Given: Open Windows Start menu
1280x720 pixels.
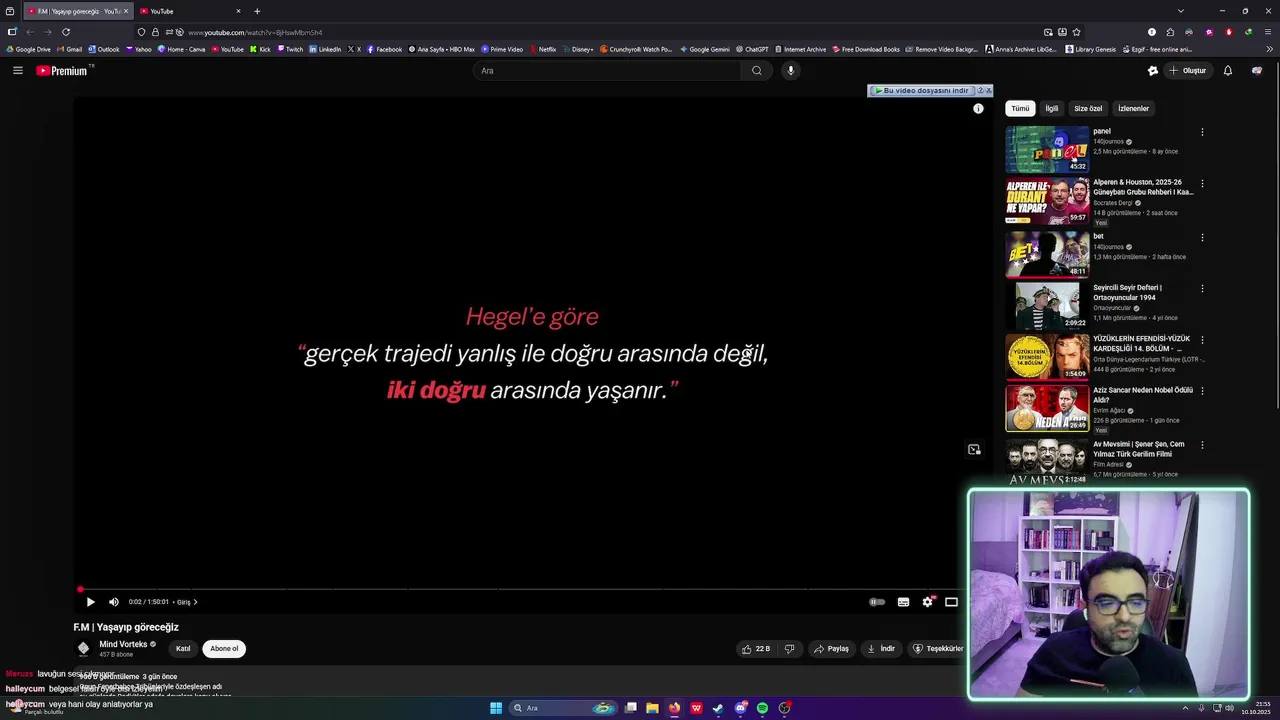Looking at the screenshot, I should tap(496, 708).
